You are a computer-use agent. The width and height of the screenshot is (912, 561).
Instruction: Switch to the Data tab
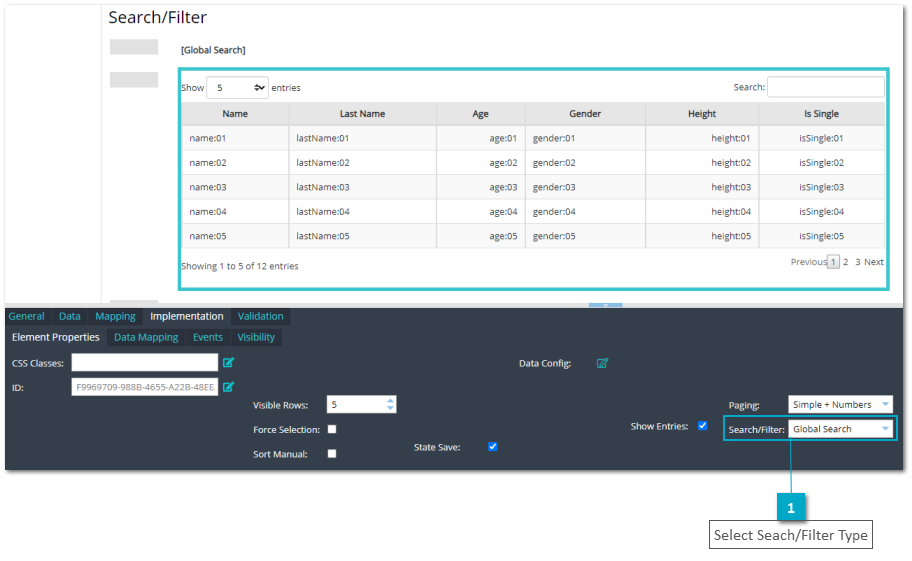(x=70, y=316)
